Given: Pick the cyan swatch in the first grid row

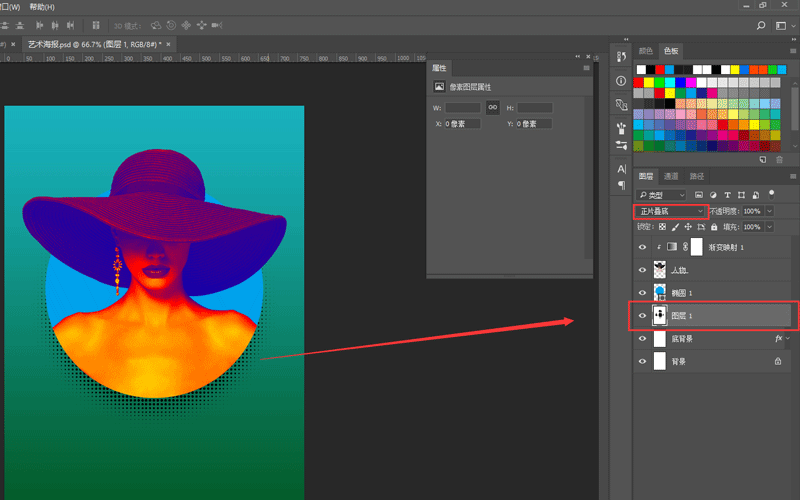Looking at the screenshot, I should (x=670, y=82).
